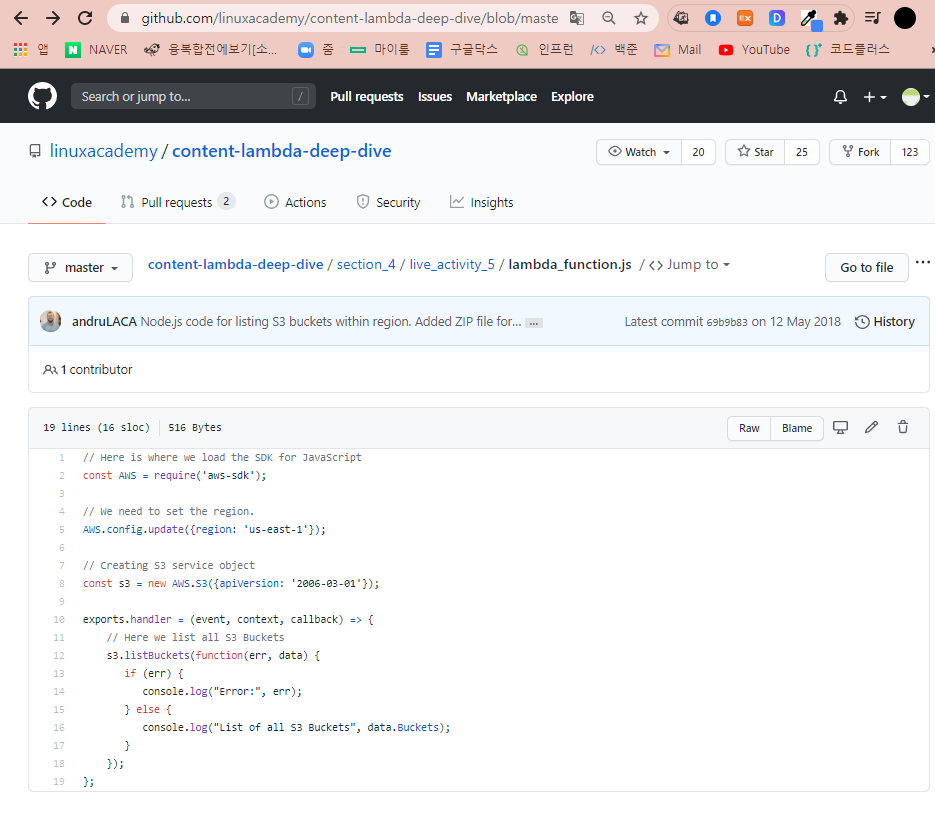Open the apps grid bookmark shortcut
The height and width of the screenshot is (815, 935).
point(30,49)
